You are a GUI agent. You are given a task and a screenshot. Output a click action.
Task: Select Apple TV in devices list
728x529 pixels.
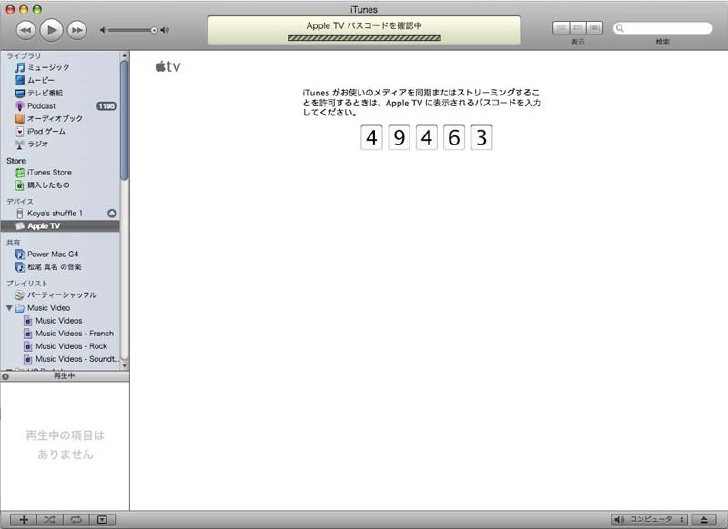click(x=60, y=226)
